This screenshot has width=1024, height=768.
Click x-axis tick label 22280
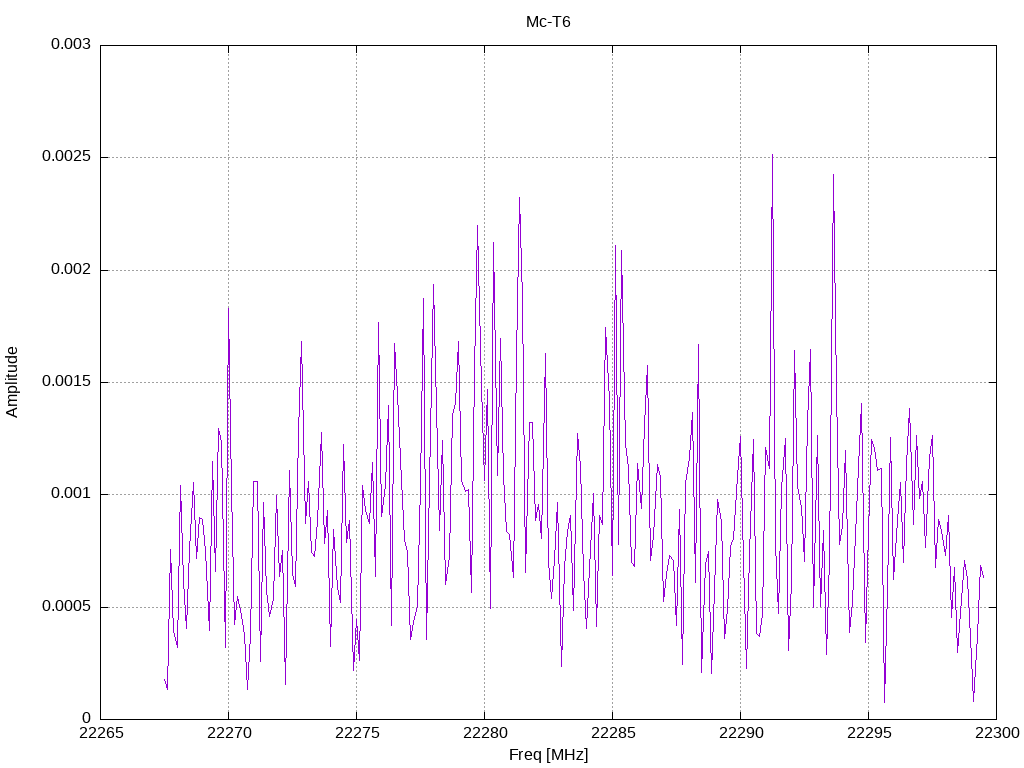tap(485, 733)
